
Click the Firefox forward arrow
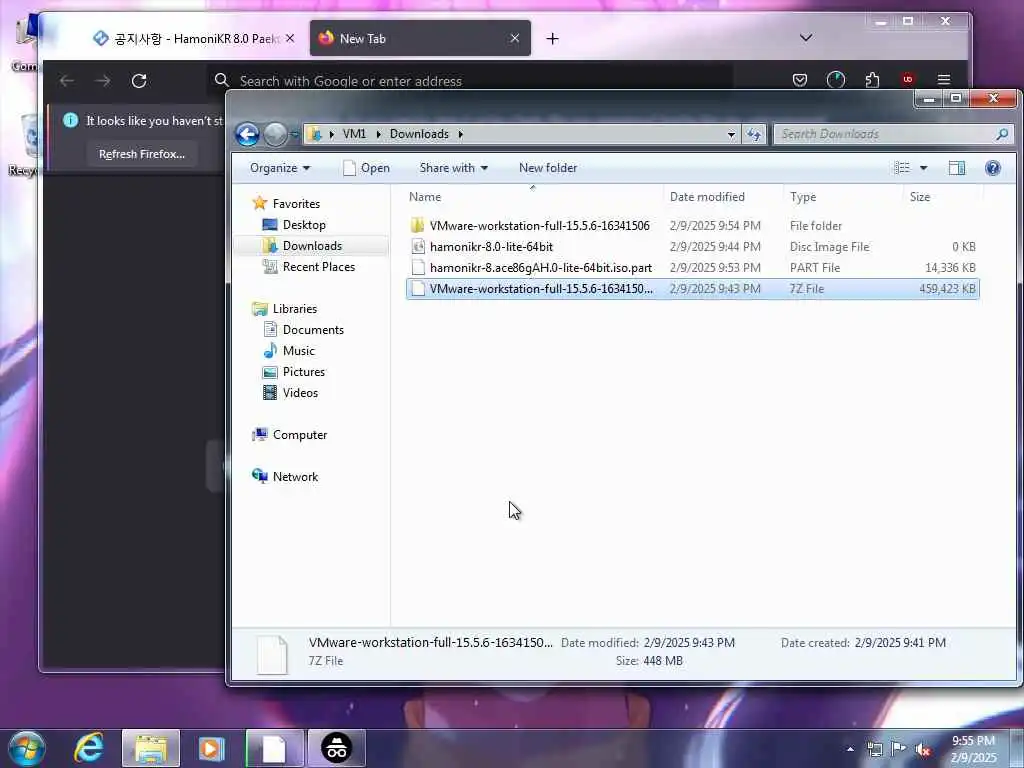[x=103, y=81]
